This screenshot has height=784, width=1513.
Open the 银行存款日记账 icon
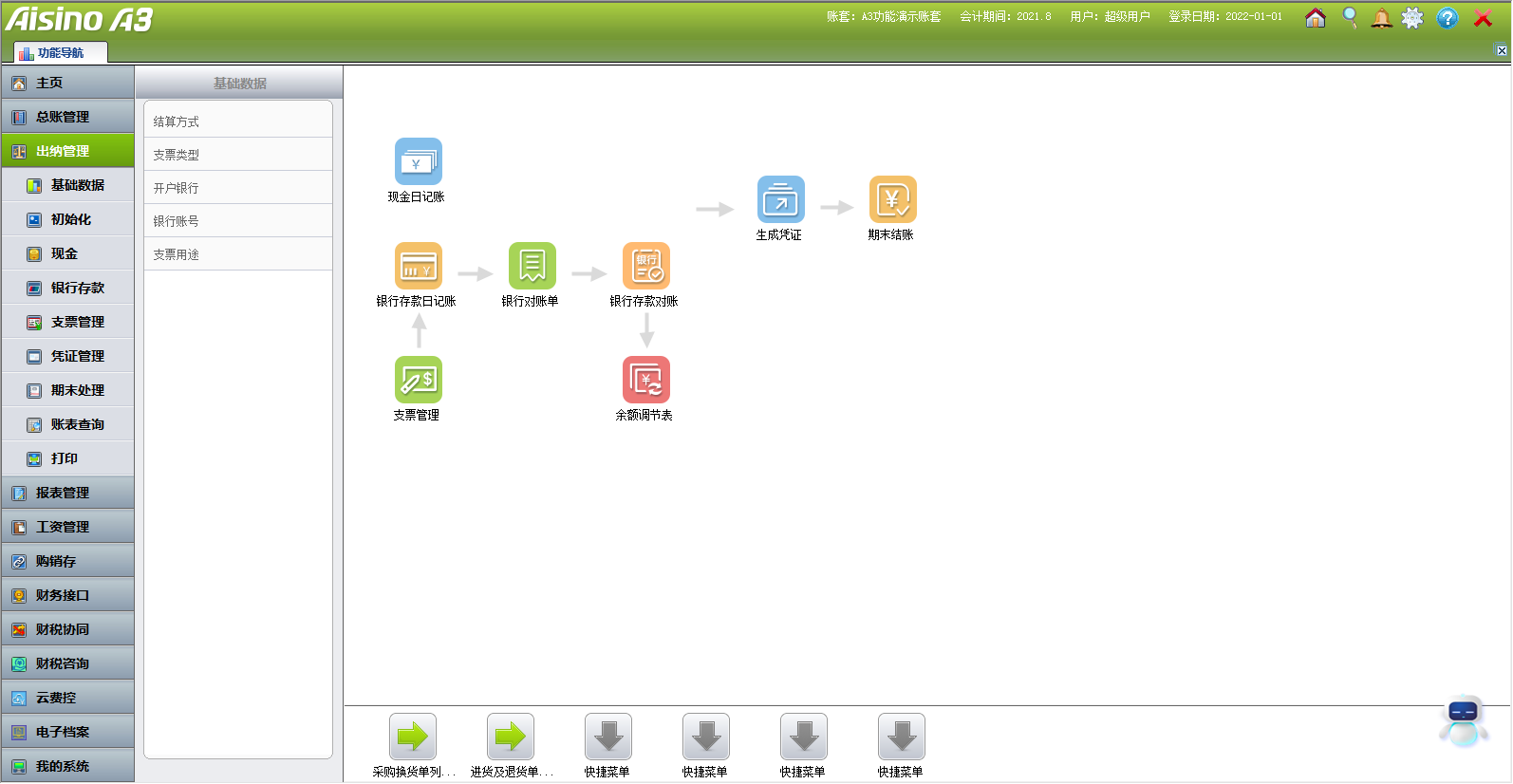point(418,267)
